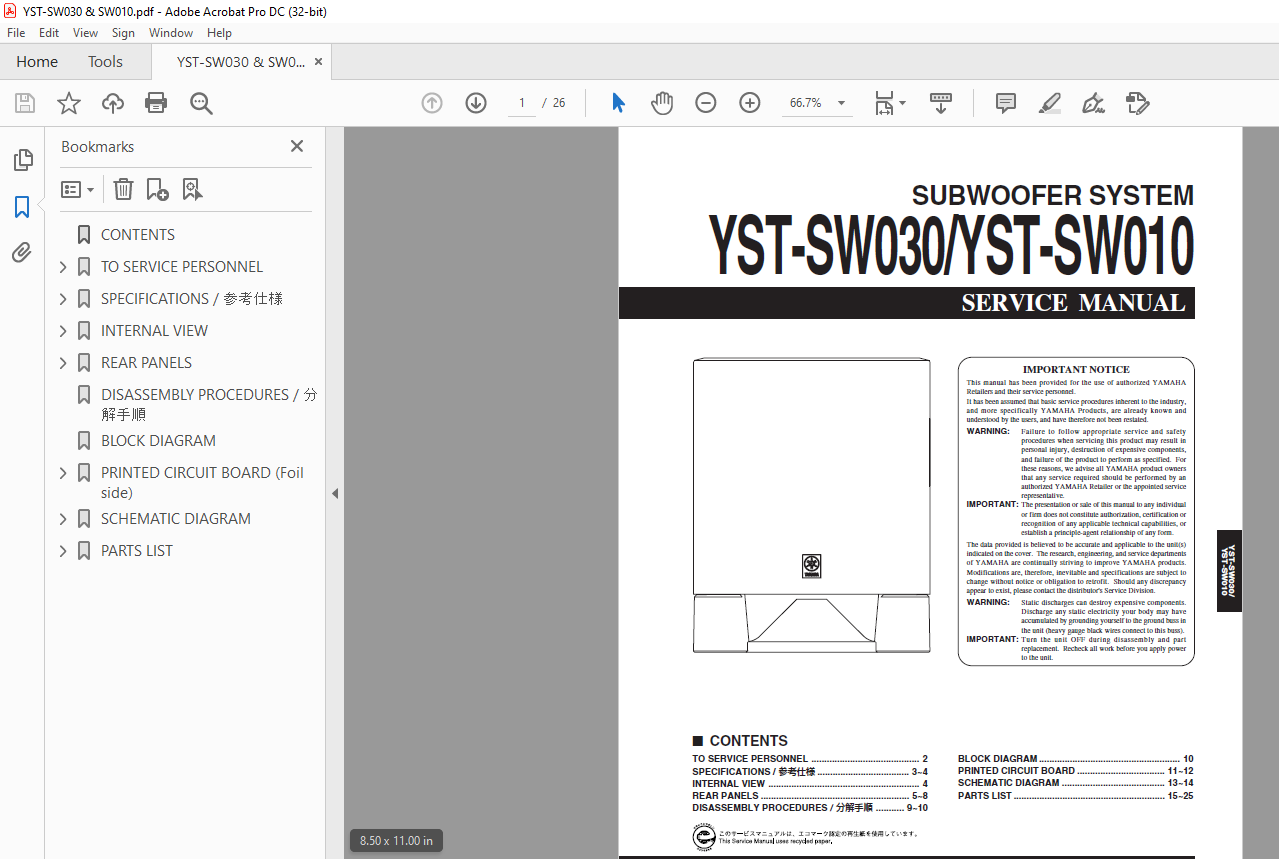
Task: Zoom in with the plus icon
Action: [x=750, y=103]
